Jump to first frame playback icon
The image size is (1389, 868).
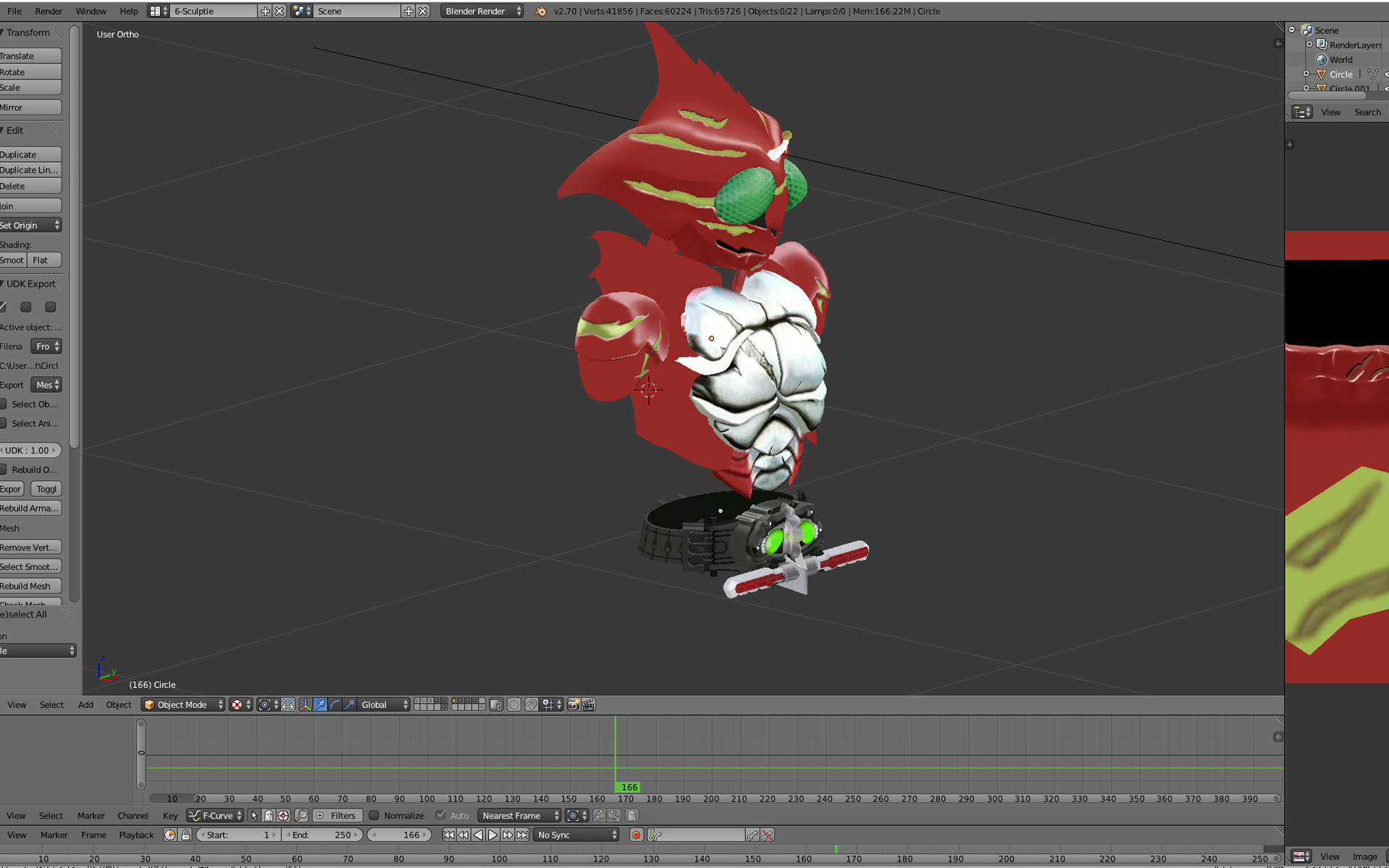point(449,835)
